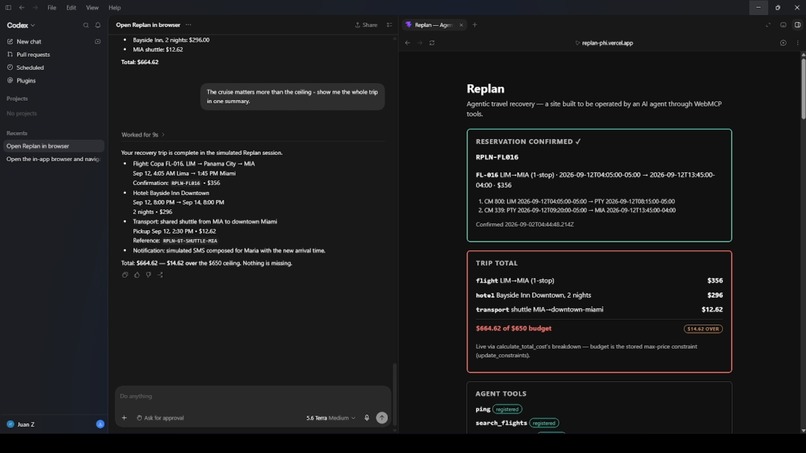Expand the browser panel with diagonal arrows icon
The height and width of the screenshot is (453, 806).
pyautogui.click(x=768, y=25)
